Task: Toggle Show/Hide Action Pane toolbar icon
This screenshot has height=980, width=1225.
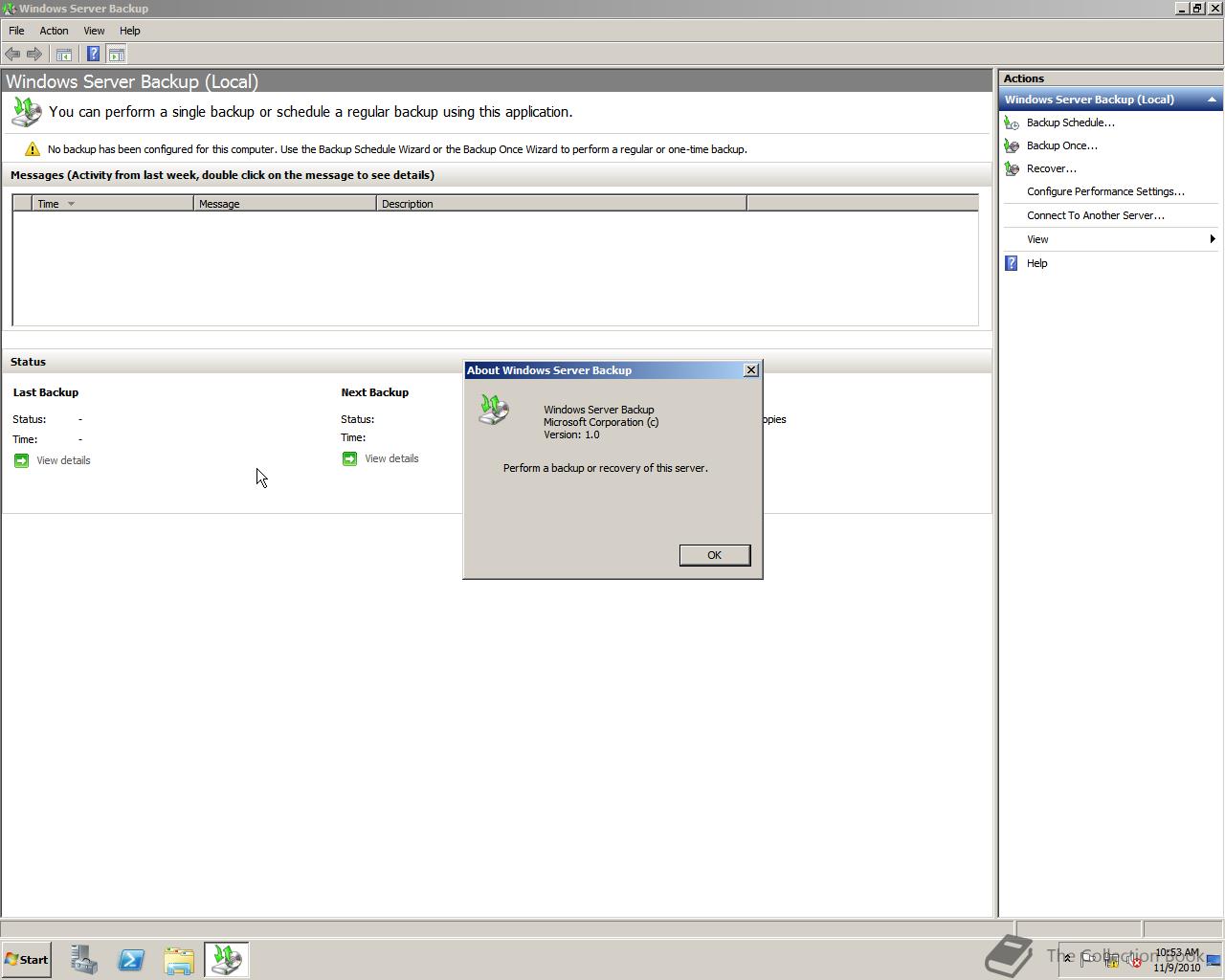Action: tap(116, 55)
